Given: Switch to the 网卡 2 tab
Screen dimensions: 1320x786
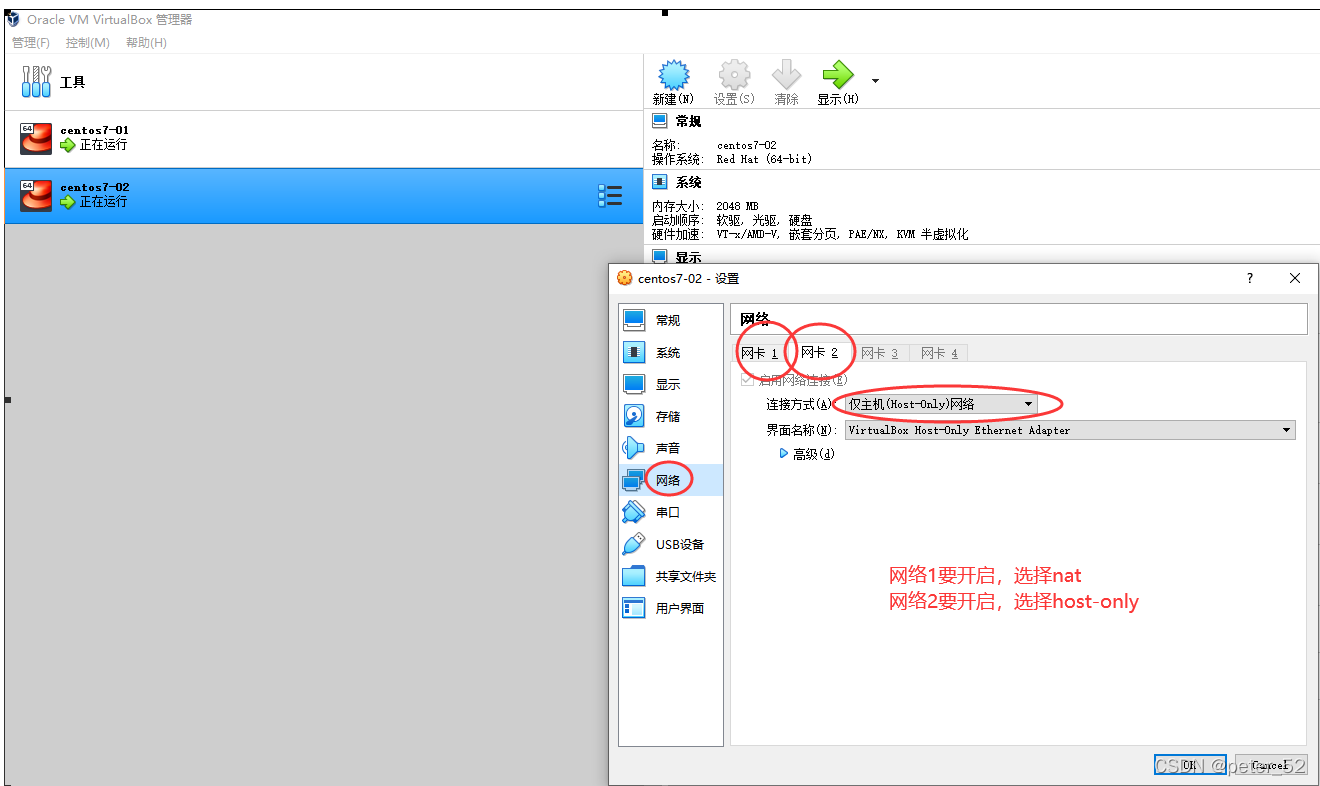Looking at the screenshot, I should 819,353.
